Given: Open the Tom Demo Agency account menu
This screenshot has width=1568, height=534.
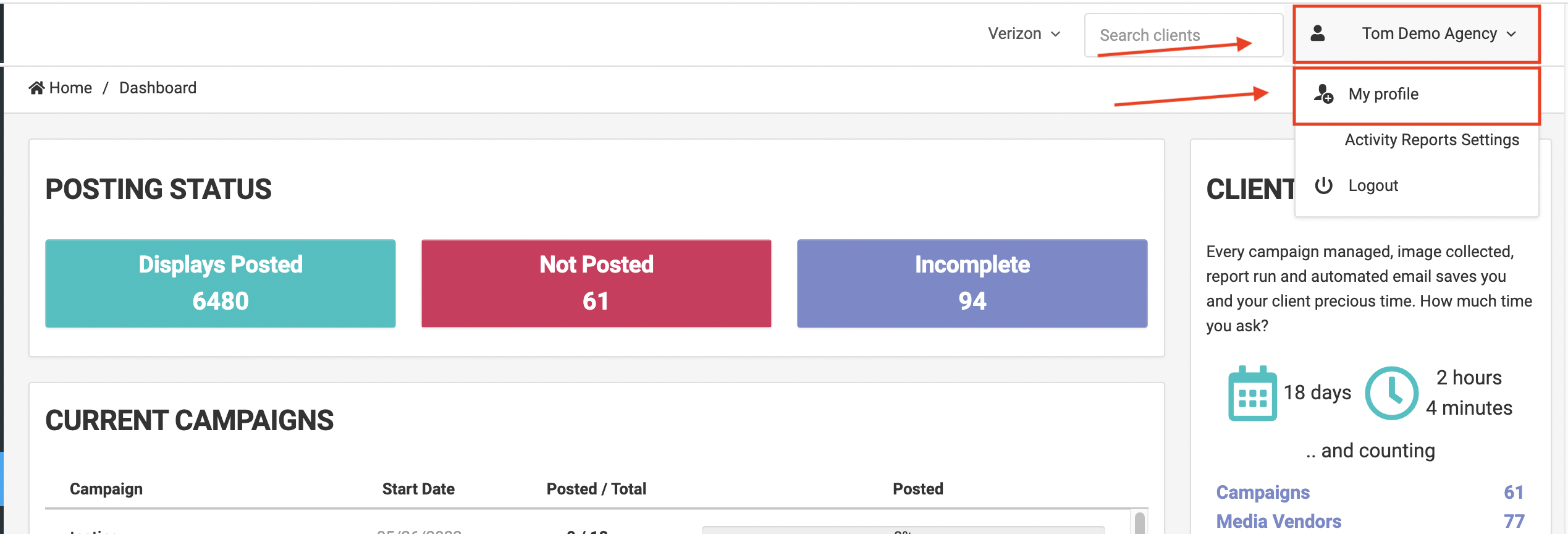Looking at the screenshot, I should pyautogui.click(x=1416, y=34).
